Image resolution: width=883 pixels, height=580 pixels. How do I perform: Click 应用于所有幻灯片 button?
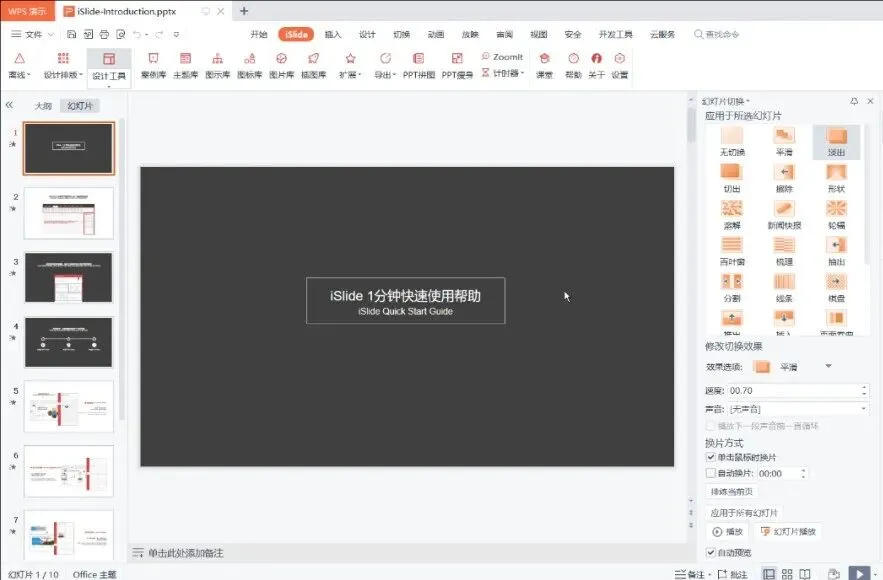[744, 513]
